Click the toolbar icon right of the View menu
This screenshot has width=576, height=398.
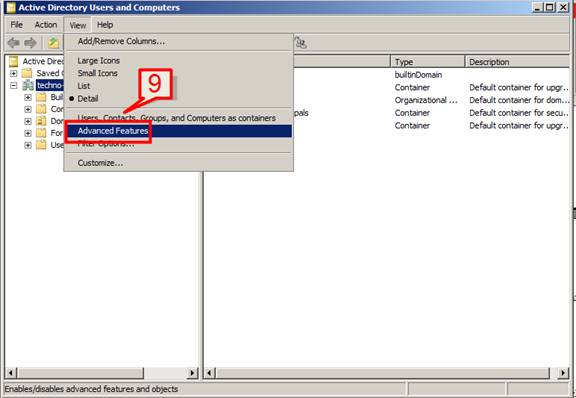pos(301,43)
